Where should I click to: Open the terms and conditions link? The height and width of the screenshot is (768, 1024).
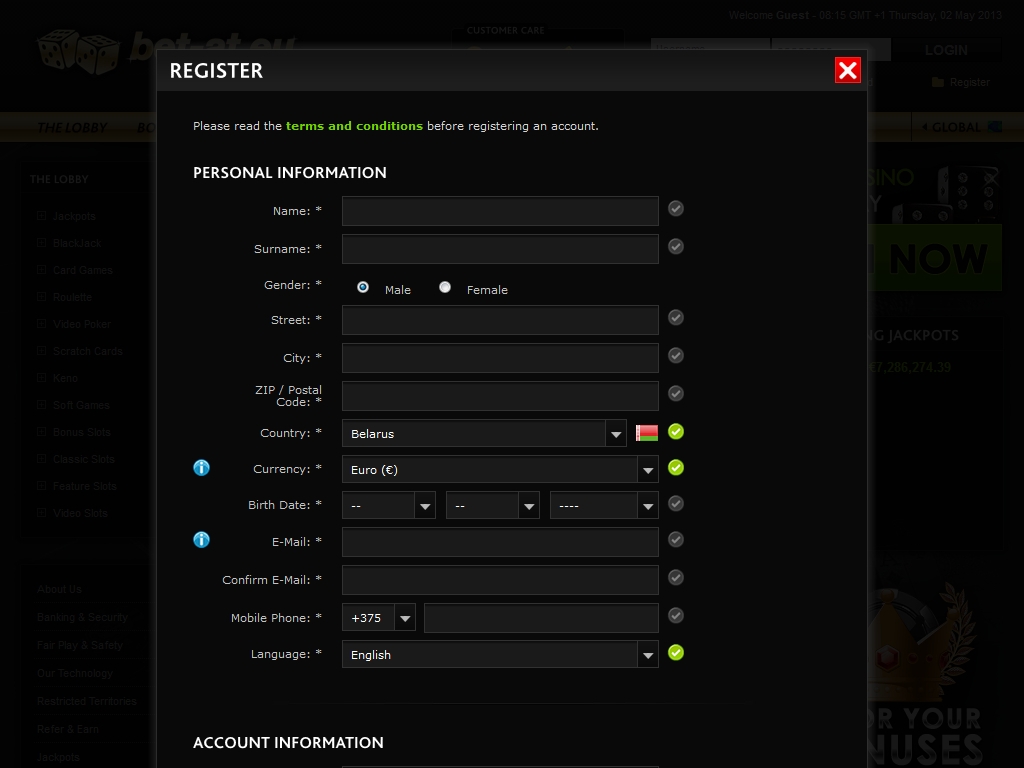354,126
